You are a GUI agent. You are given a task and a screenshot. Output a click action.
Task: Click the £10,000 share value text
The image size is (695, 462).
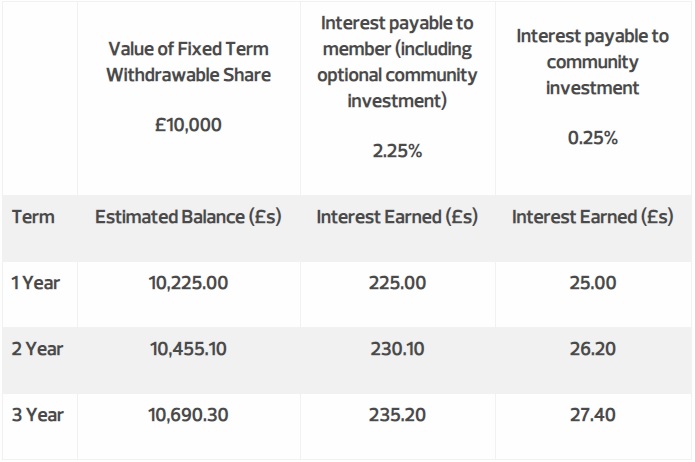pyautogui.click(x=188, y=125)
